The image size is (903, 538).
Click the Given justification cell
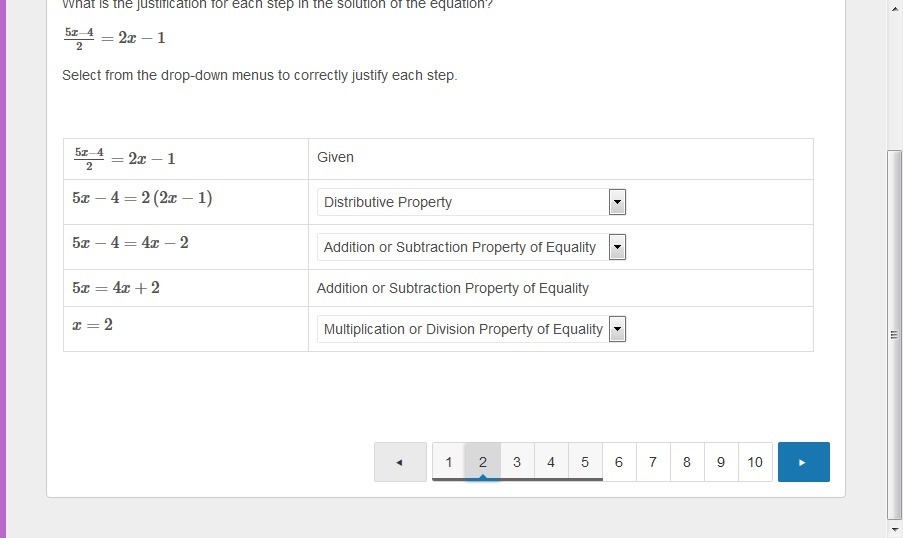[560, 158]
